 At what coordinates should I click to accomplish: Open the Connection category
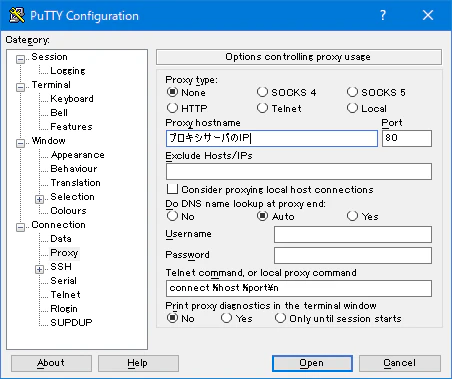tap(58, 225)
